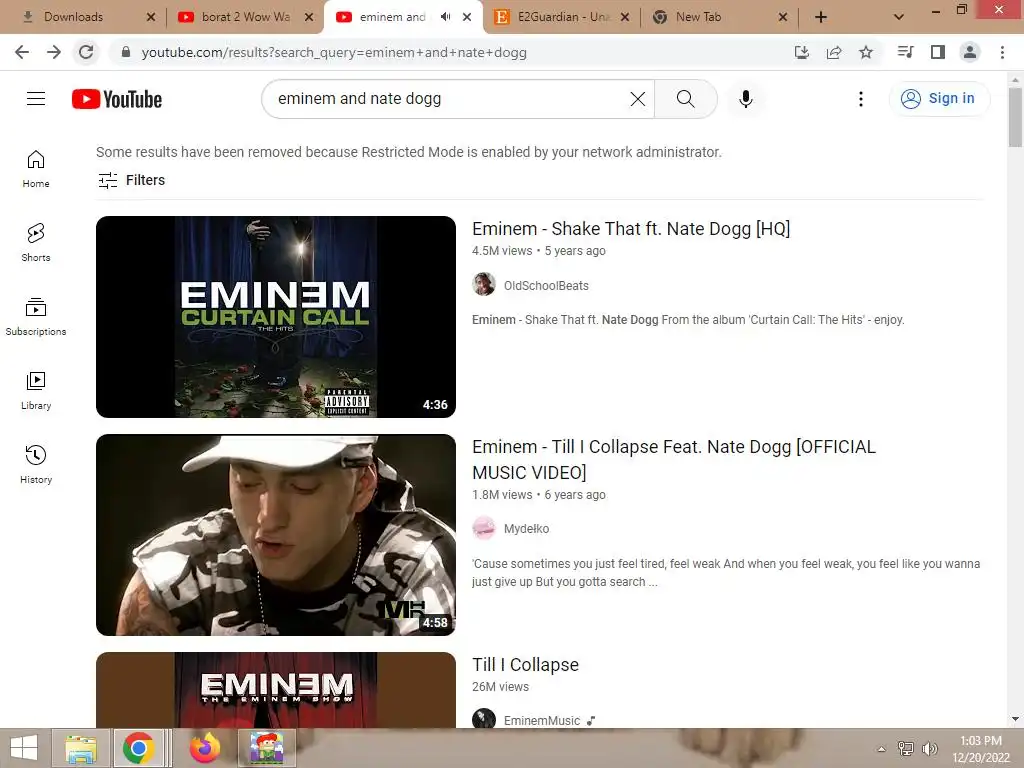This screenshot has height=768, width=1024.
Task: Clear the search query with X
Action: pyautogui.click(x=637, y=99)
